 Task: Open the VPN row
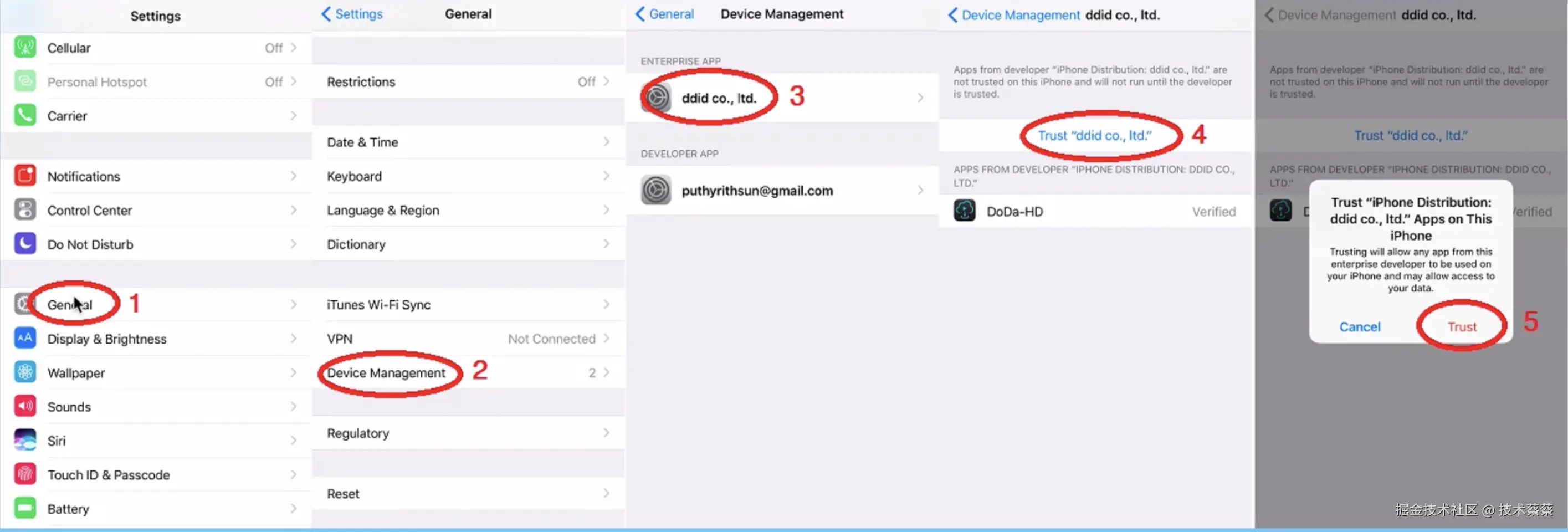point(469,339)
